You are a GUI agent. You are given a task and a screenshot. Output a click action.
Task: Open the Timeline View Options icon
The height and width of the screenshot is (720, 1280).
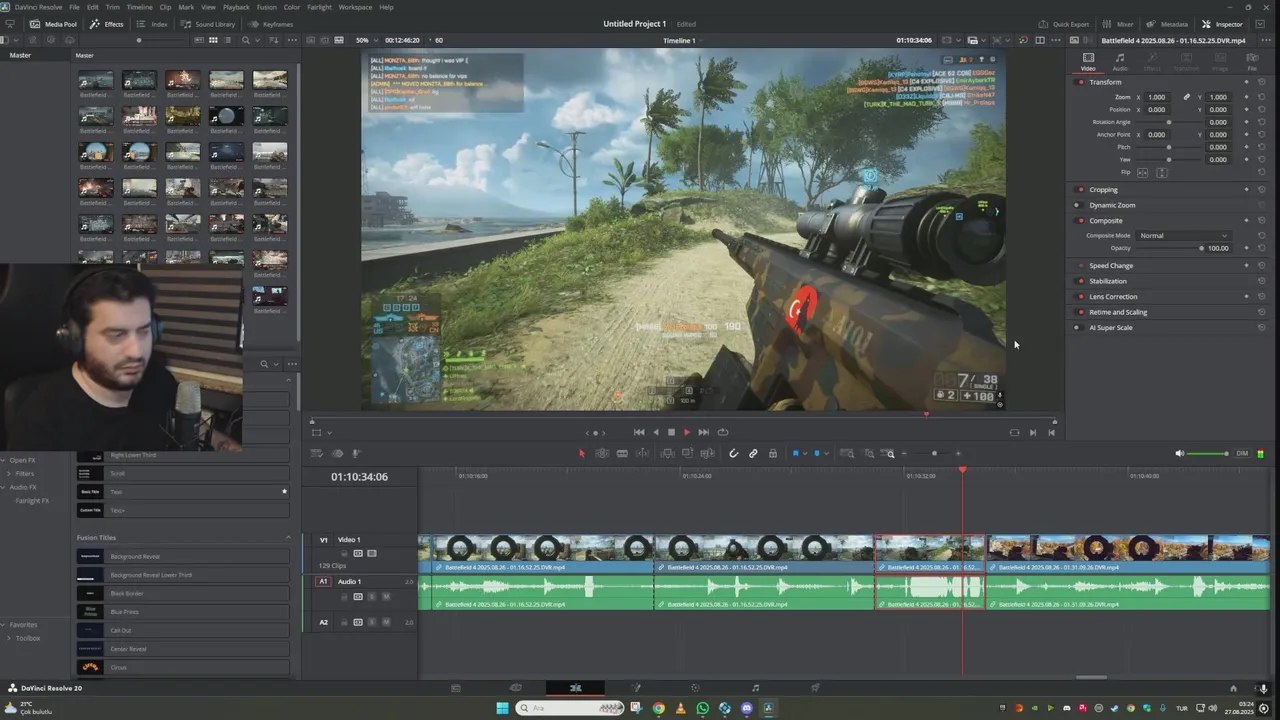tap(316, 453)
